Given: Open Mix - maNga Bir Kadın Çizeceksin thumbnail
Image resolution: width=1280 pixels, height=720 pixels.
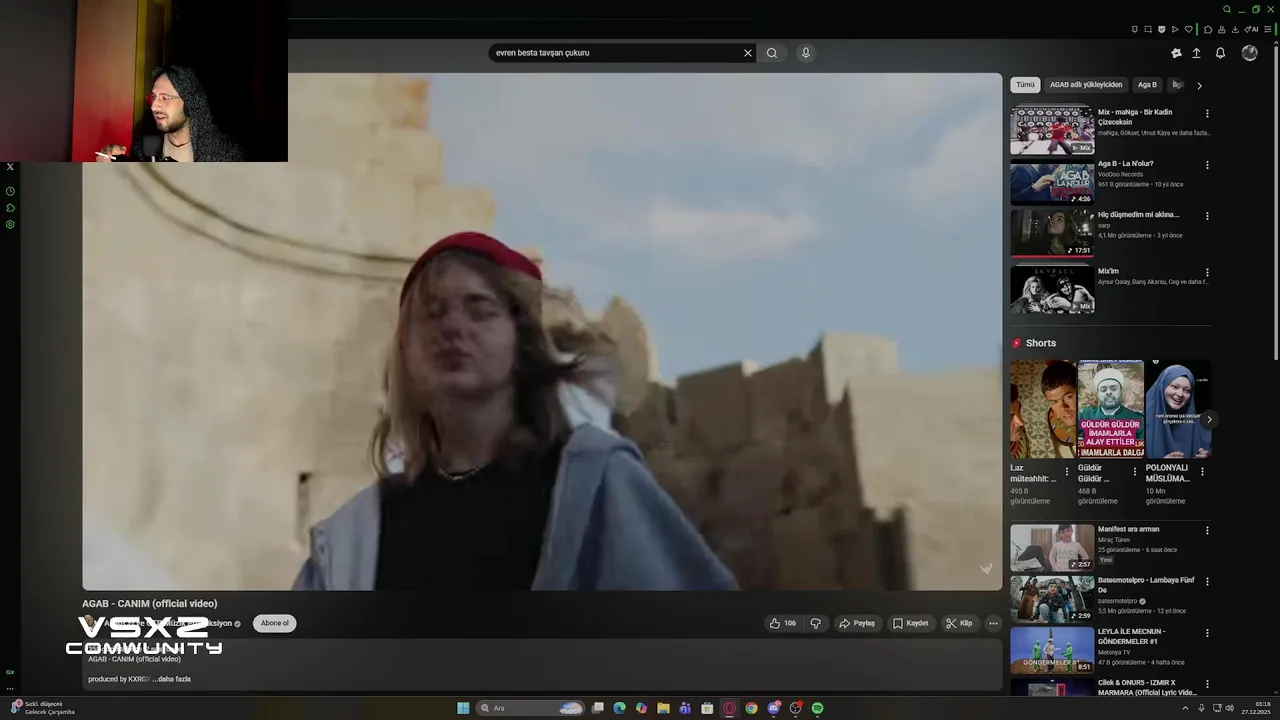Looking at the screenshot, I should click(1052, 129).
